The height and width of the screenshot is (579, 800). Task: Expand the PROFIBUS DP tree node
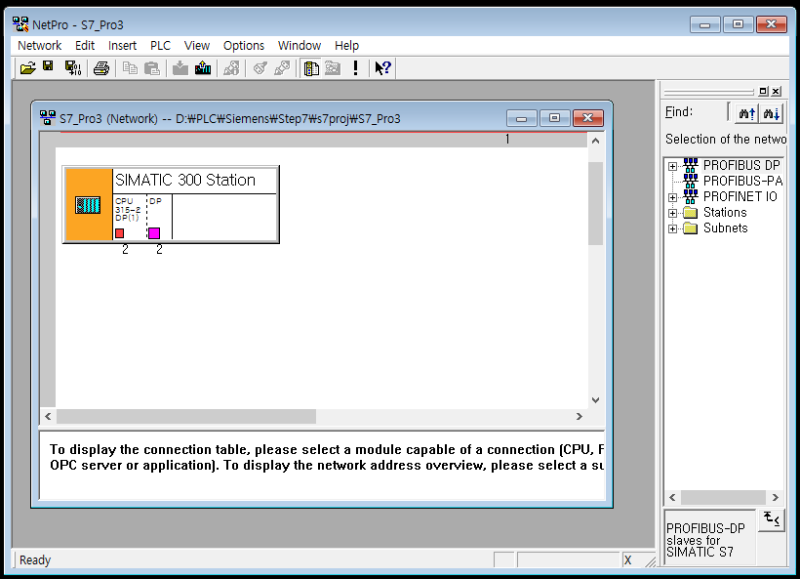click(671, 165)
